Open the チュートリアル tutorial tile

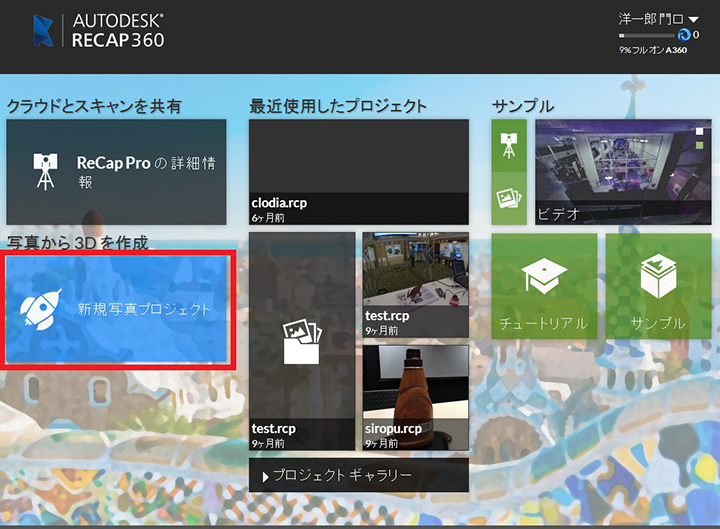click(544, 286)
